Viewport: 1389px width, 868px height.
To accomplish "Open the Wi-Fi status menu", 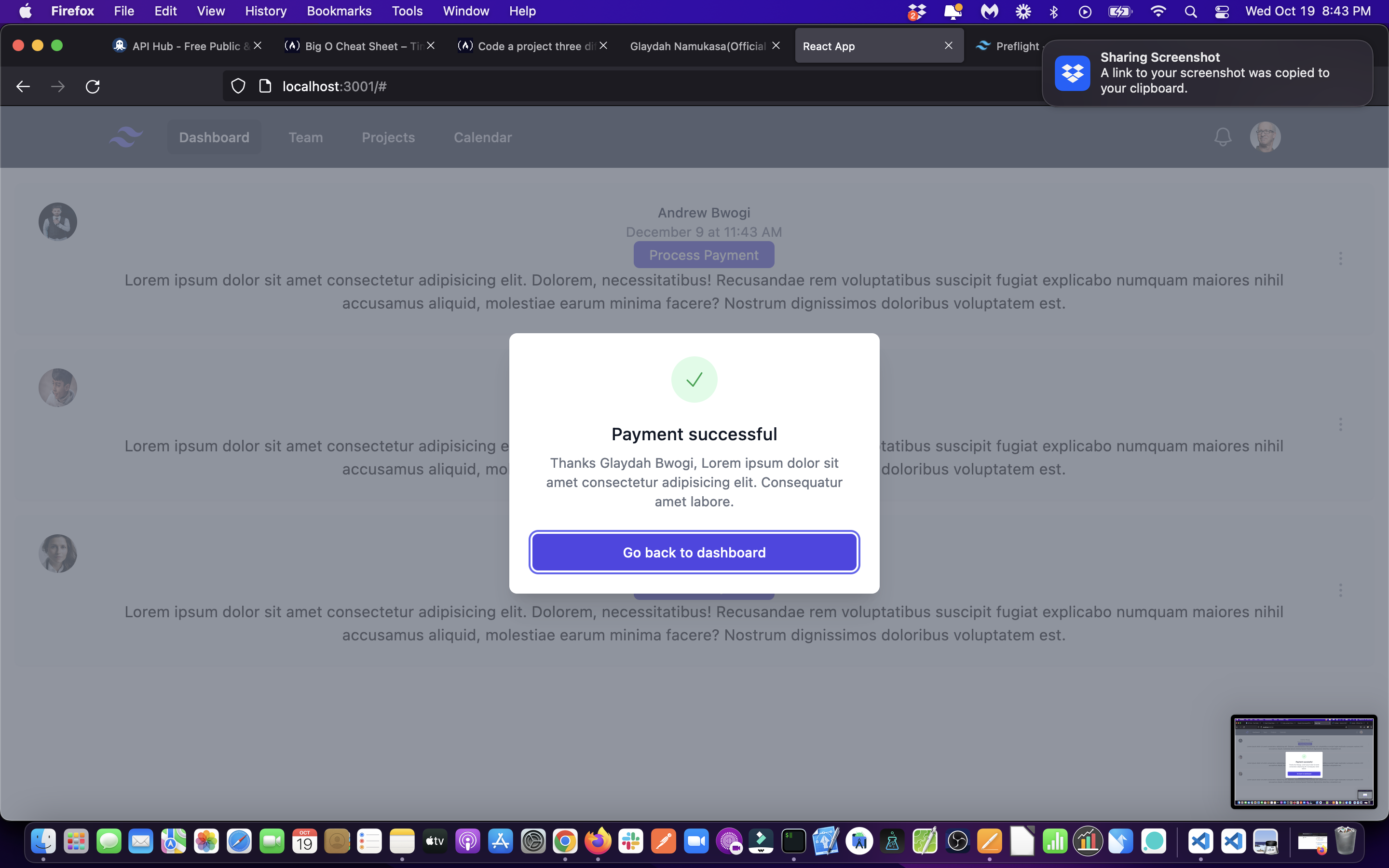I will 1158,11.
